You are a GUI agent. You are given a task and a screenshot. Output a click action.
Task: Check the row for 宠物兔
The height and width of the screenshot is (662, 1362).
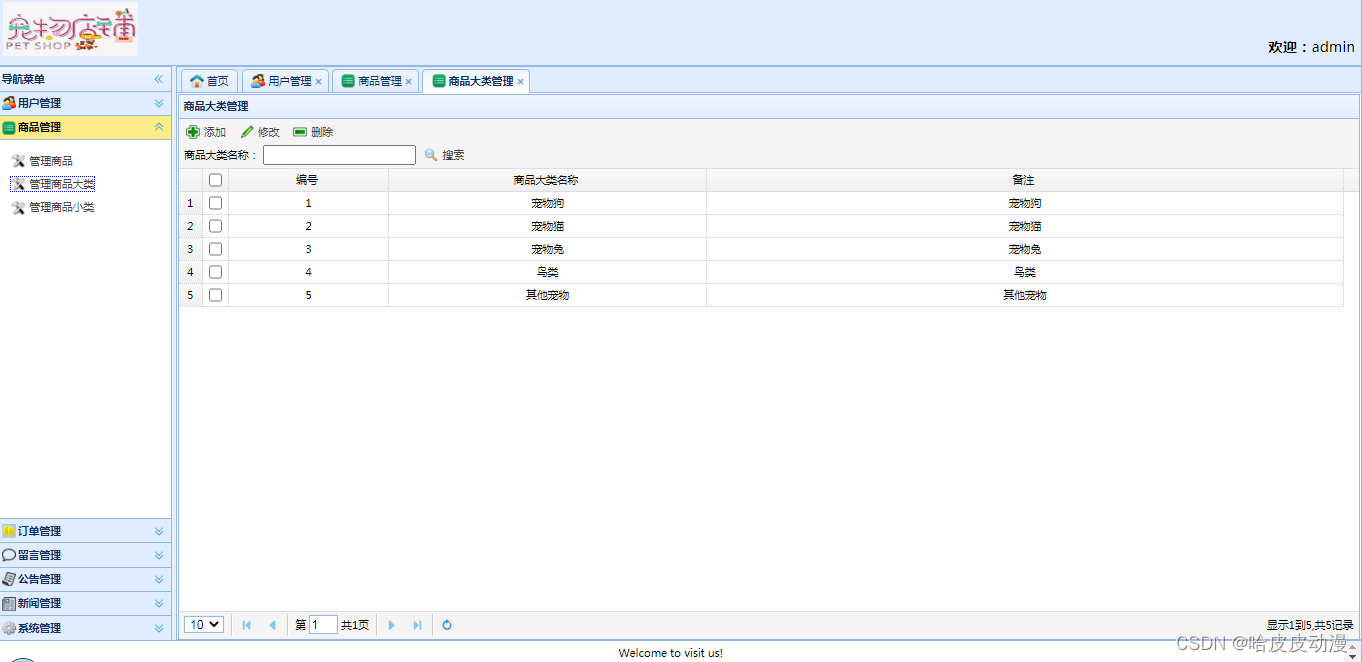215,249
